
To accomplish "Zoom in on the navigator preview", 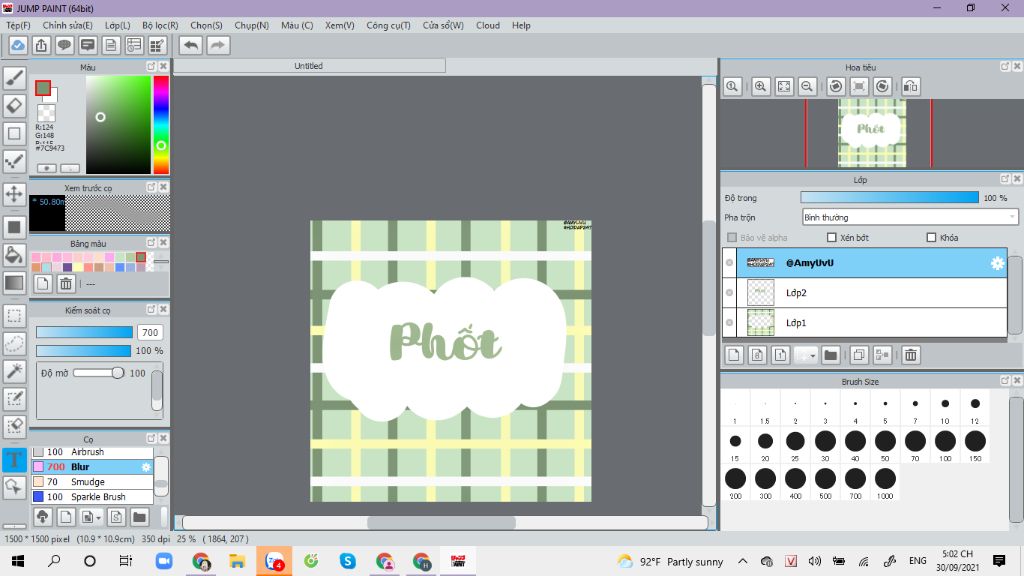I will (x=761, y=87).
